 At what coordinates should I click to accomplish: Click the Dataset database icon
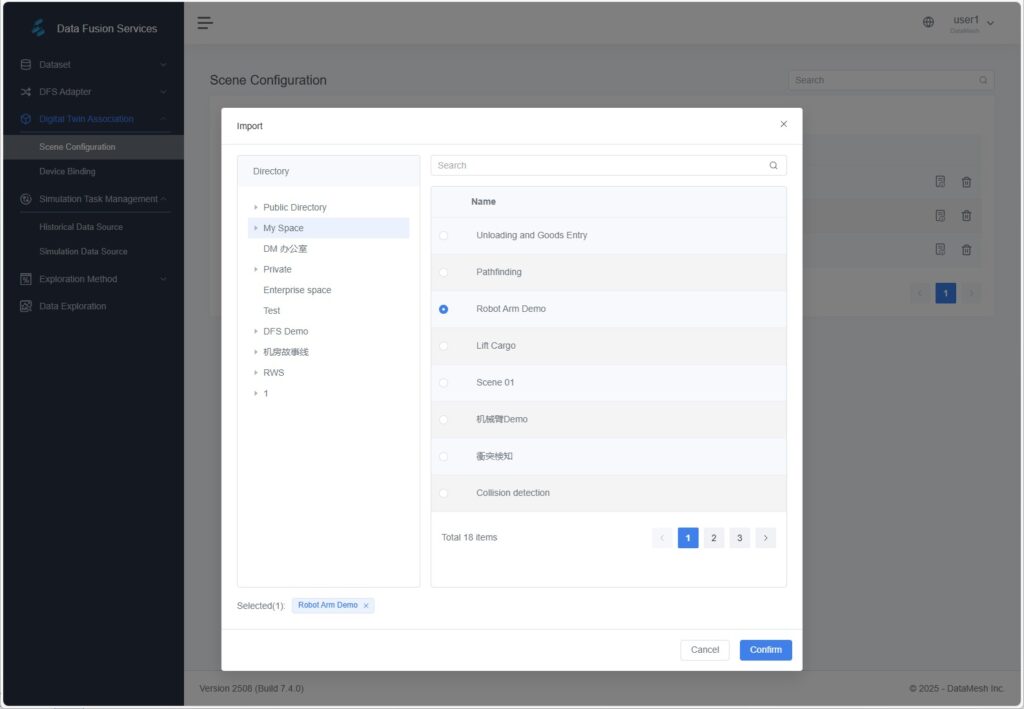(x=26, y=65)
